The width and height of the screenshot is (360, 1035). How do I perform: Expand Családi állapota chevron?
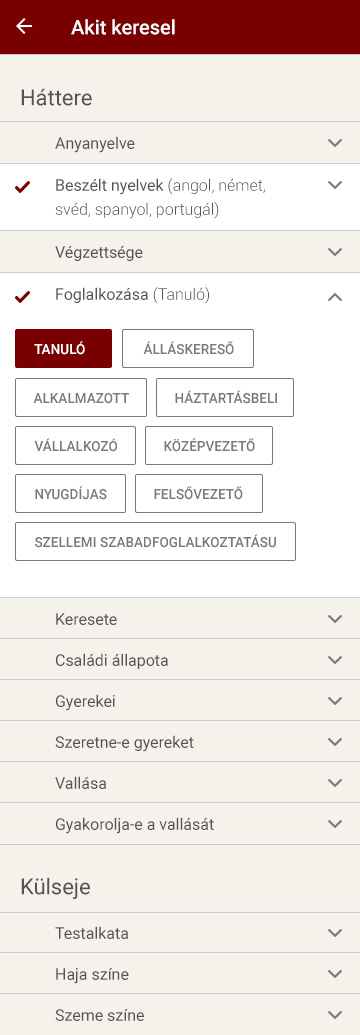point(336,659)
